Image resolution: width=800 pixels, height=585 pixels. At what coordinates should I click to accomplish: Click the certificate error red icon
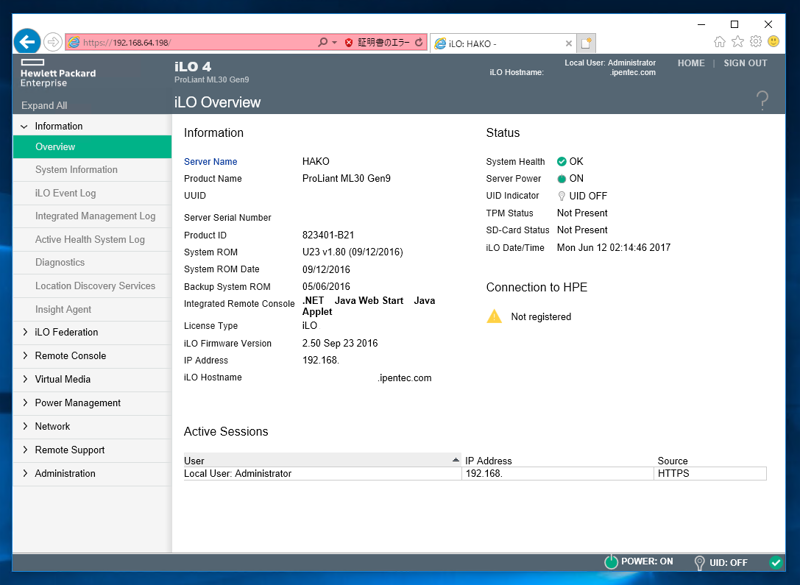pyautogui.click(x=349, y=42)
